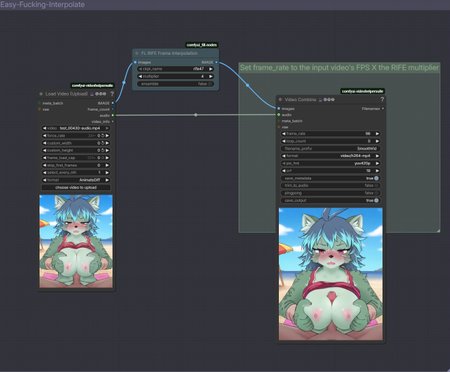Collapse the Video Combine node
This screenshot has height=372, width=450.
[x=280, y=100]
